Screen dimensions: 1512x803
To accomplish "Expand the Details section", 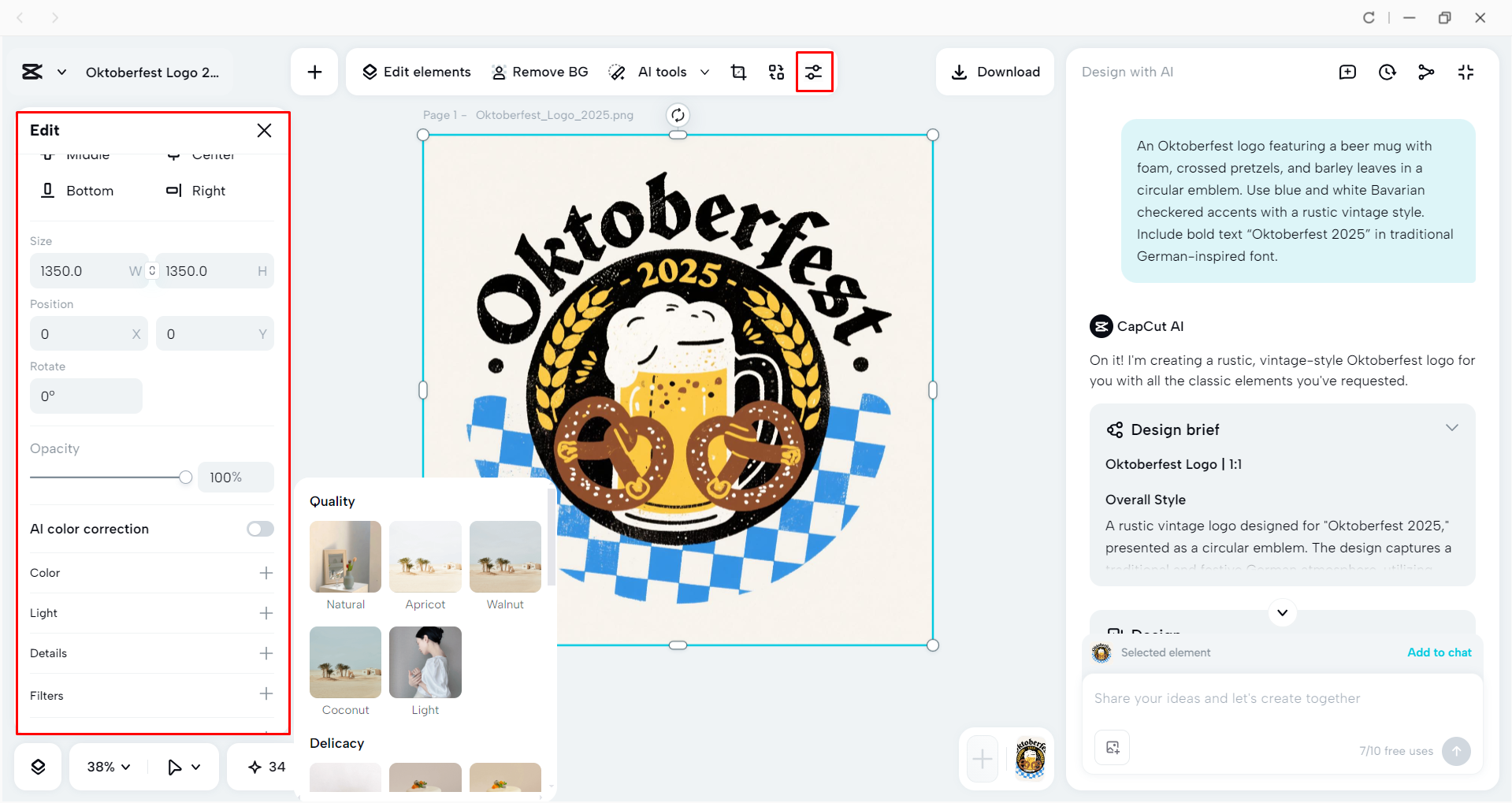I will click(x=266, y=653).
